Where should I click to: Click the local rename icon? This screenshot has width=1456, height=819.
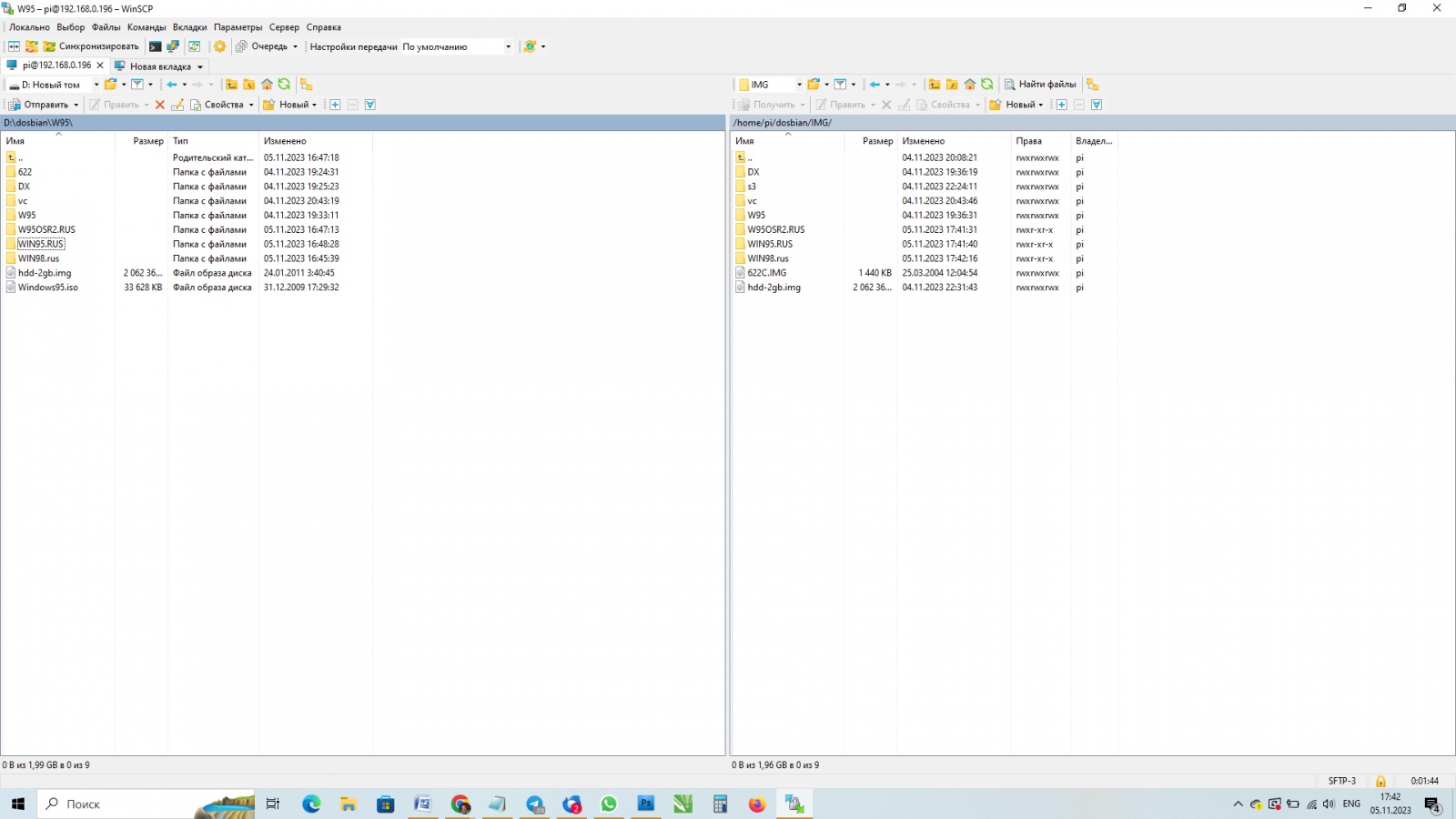pyautogui.click(x=177, y=105)
